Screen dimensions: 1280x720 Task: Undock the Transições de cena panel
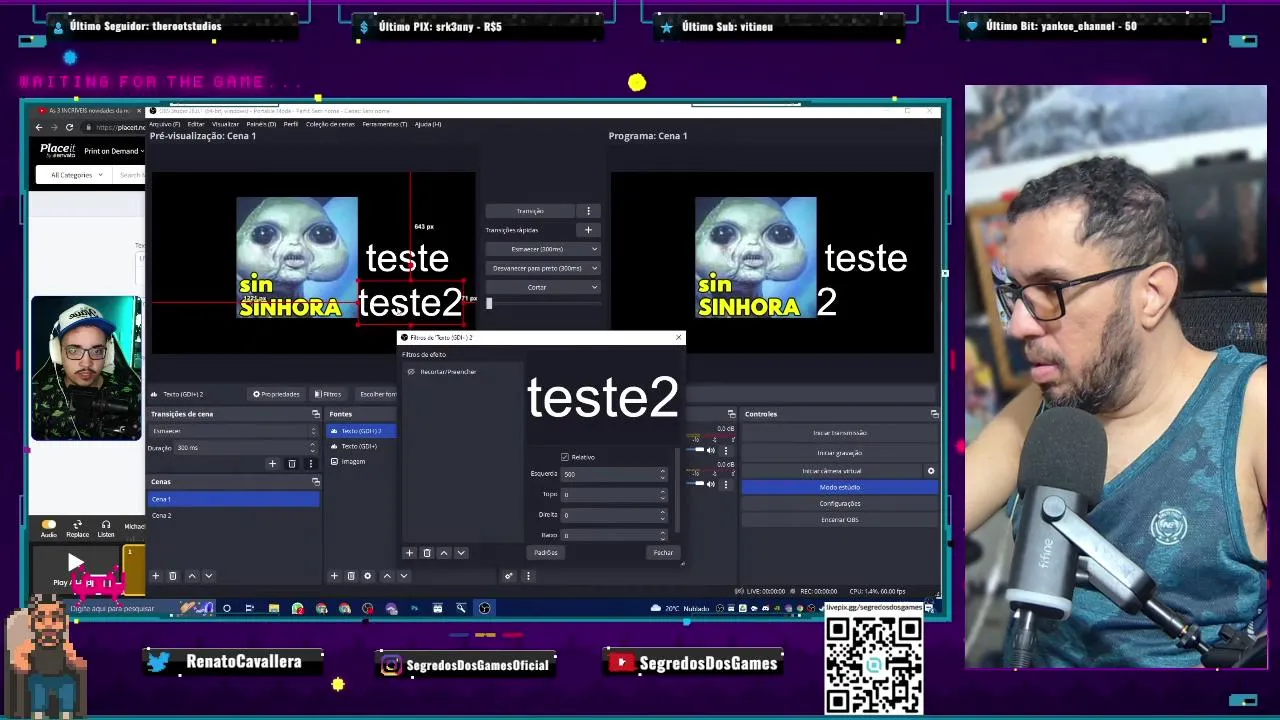315,414
